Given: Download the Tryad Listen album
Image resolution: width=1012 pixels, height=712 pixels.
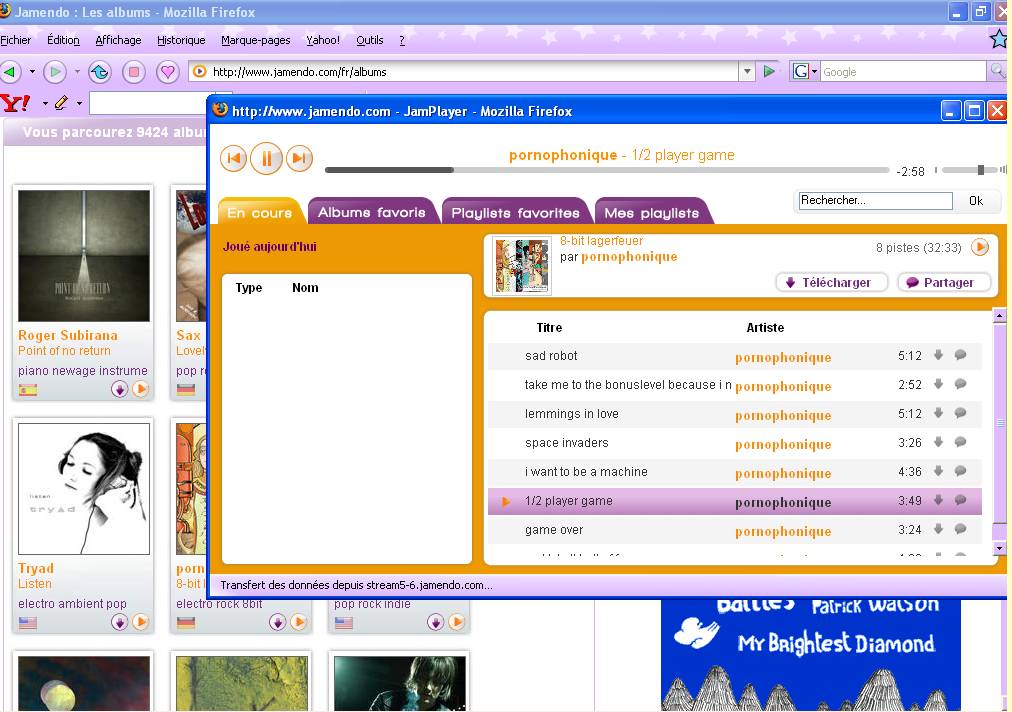Looking at the screenshot, I should (119, 622).
